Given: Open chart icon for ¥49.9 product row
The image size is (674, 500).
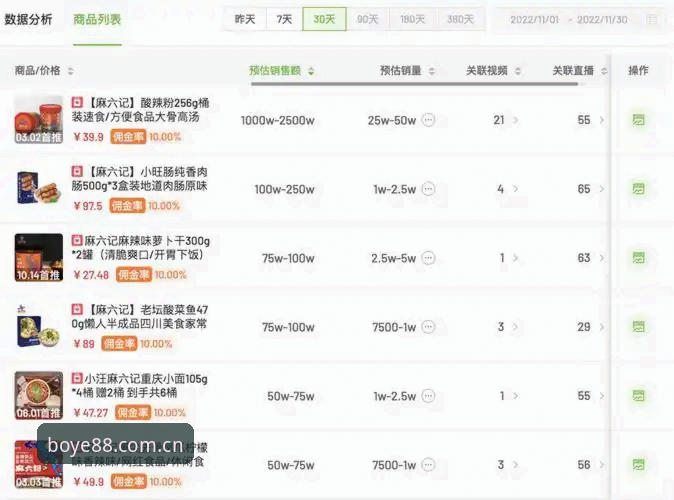Looking at the screenshot, I should (638, 465).
